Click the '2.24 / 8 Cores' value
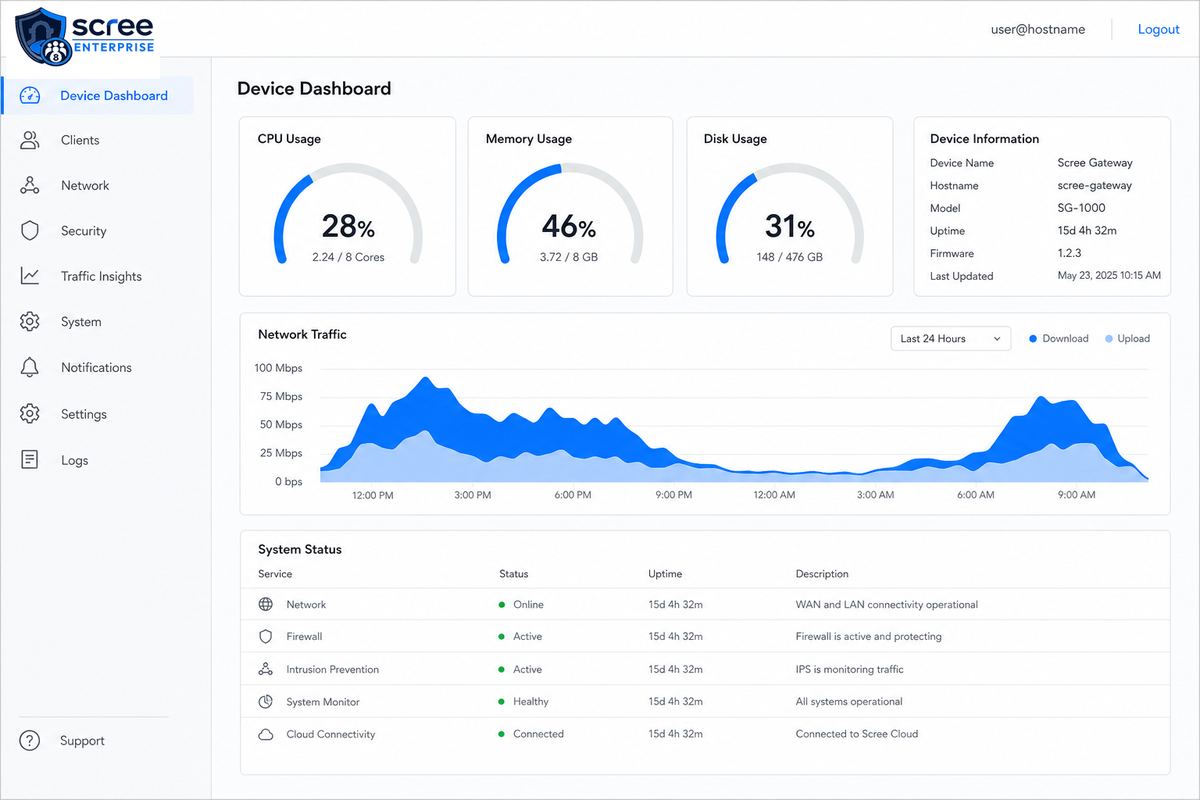1200x800 pixels. point(348,257)
